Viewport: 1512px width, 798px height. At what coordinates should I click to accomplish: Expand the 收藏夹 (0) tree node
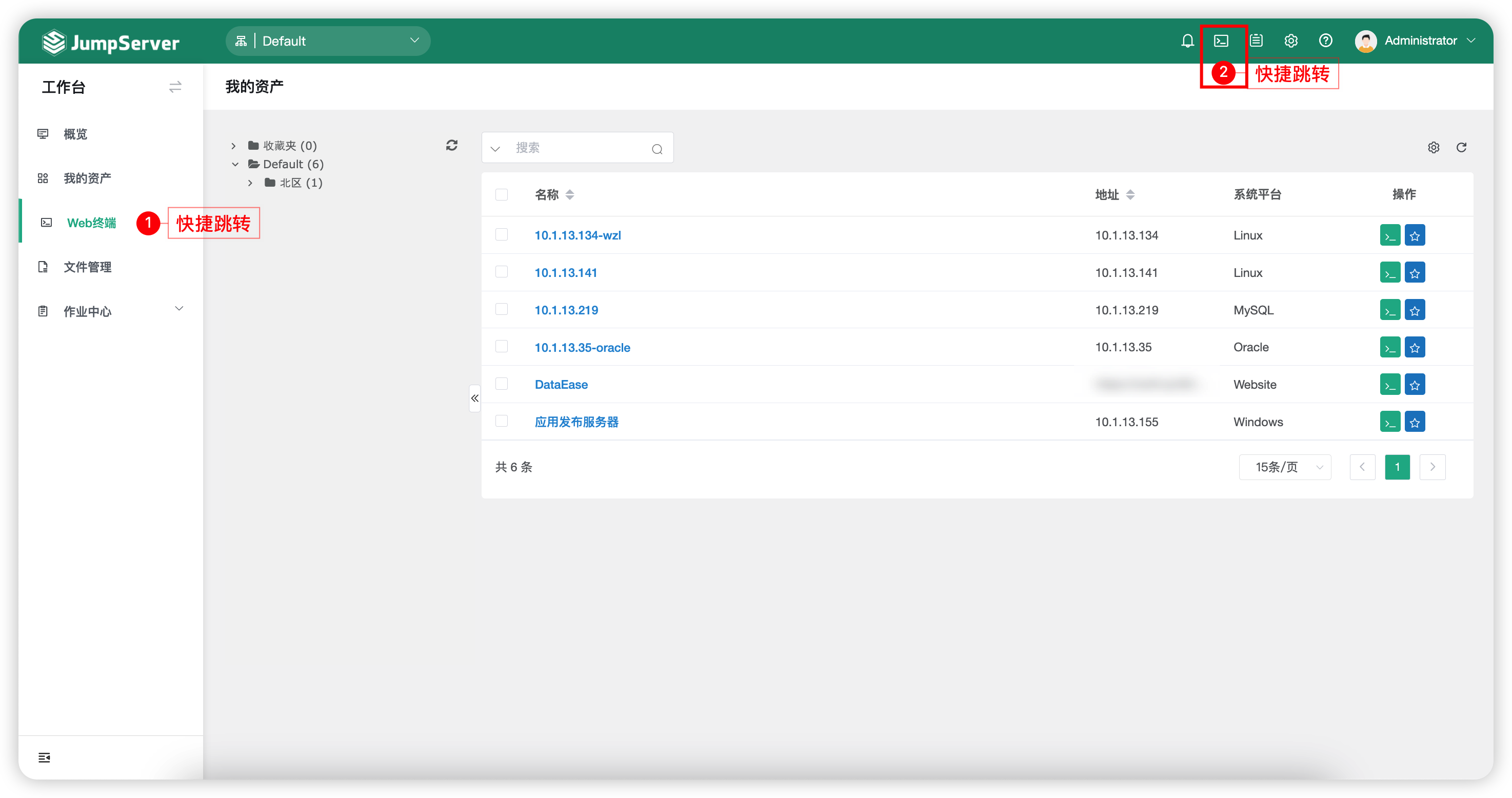point(233,145)
